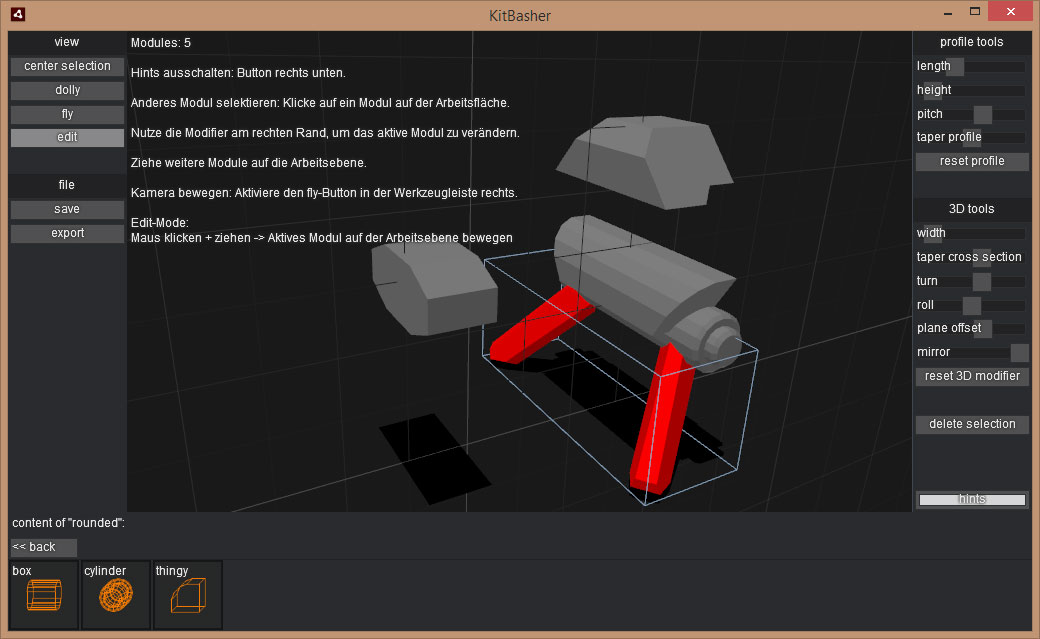Image resolution: width=1040 pixels, height=639 pixels.
Task: Click the KitBasher app icon in title bar
Action: tap(18, 15)
